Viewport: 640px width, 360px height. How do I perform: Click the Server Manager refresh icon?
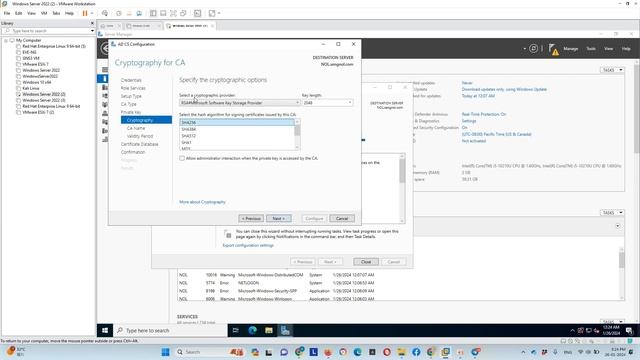(x=533, y=49)
